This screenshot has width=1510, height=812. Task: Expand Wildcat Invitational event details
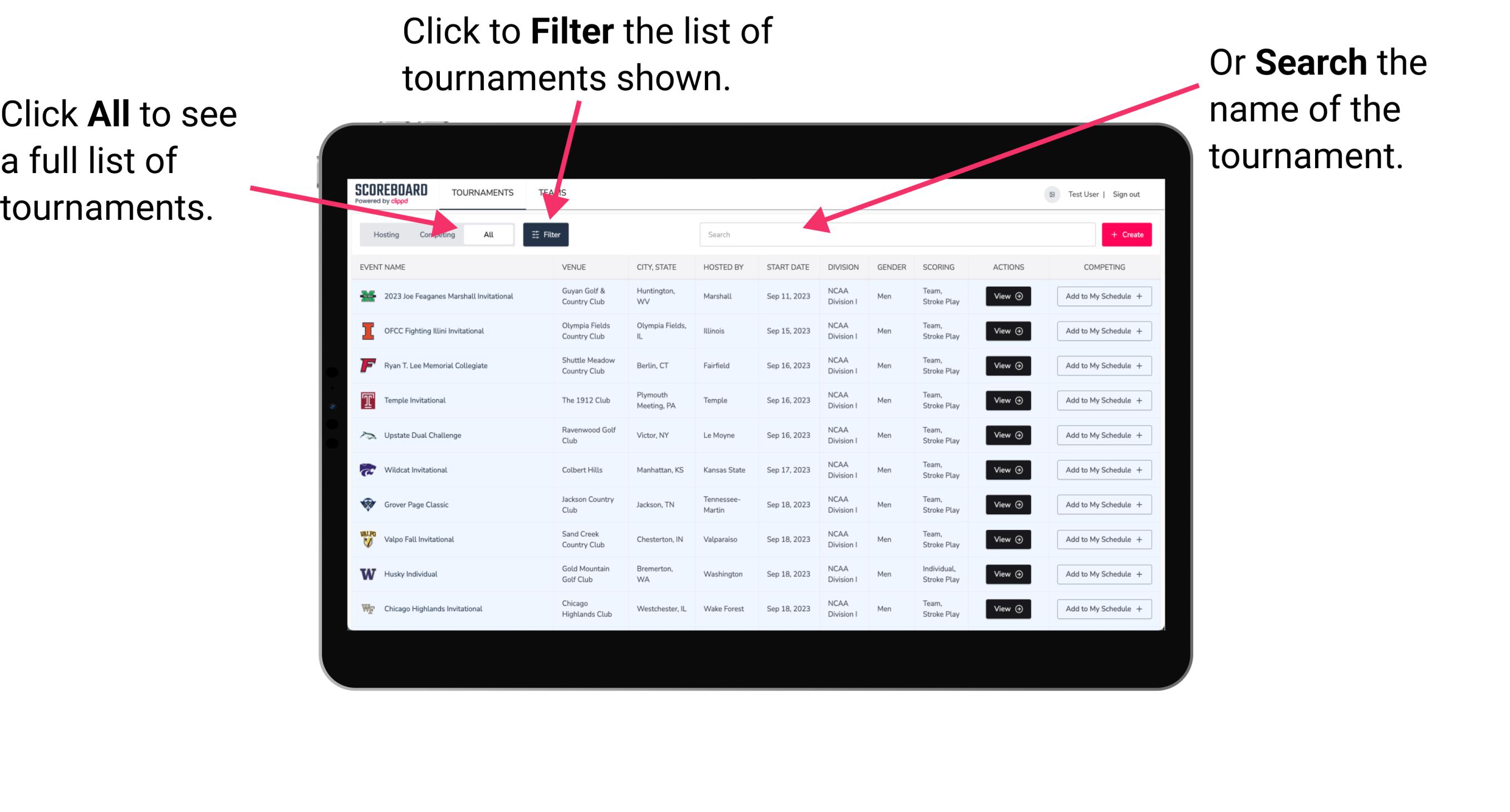tap(1007, 470)
